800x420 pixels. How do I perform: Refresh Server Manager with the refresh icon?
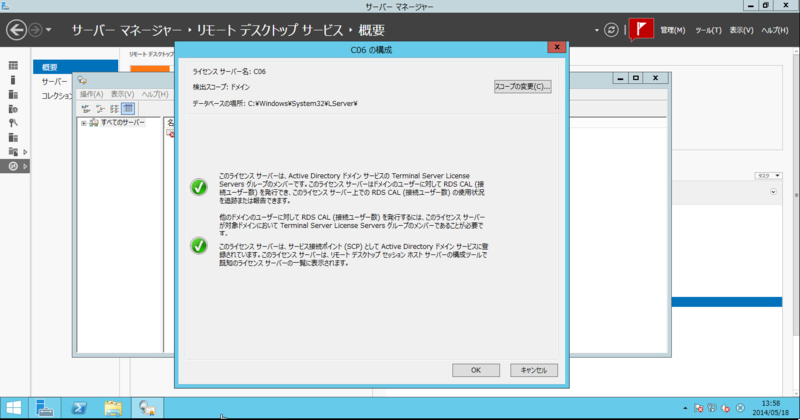click(611, 30)
